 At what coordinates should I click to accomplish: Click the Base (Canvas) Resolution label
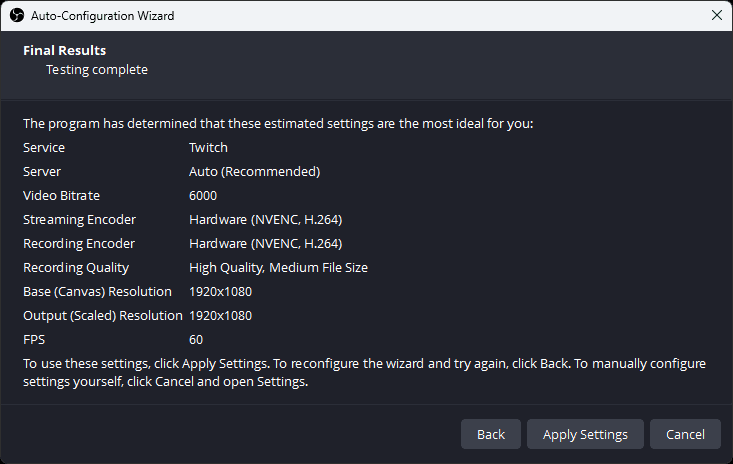click(x=93, y=291)
